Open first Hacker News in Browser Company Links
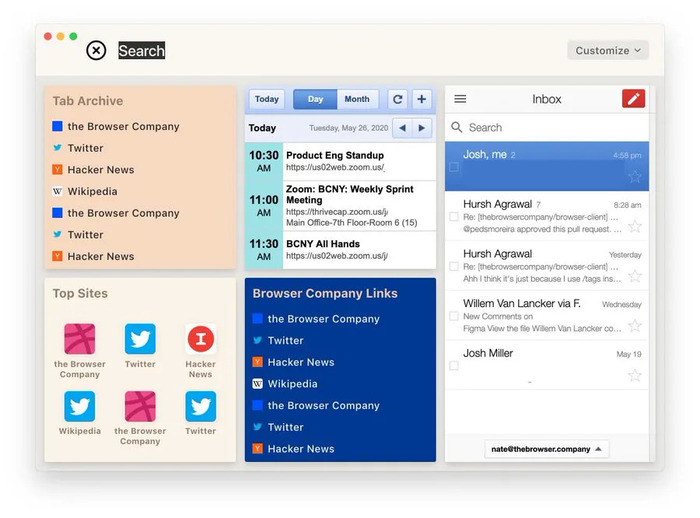The image size is (700, 518). pos(293,362)
